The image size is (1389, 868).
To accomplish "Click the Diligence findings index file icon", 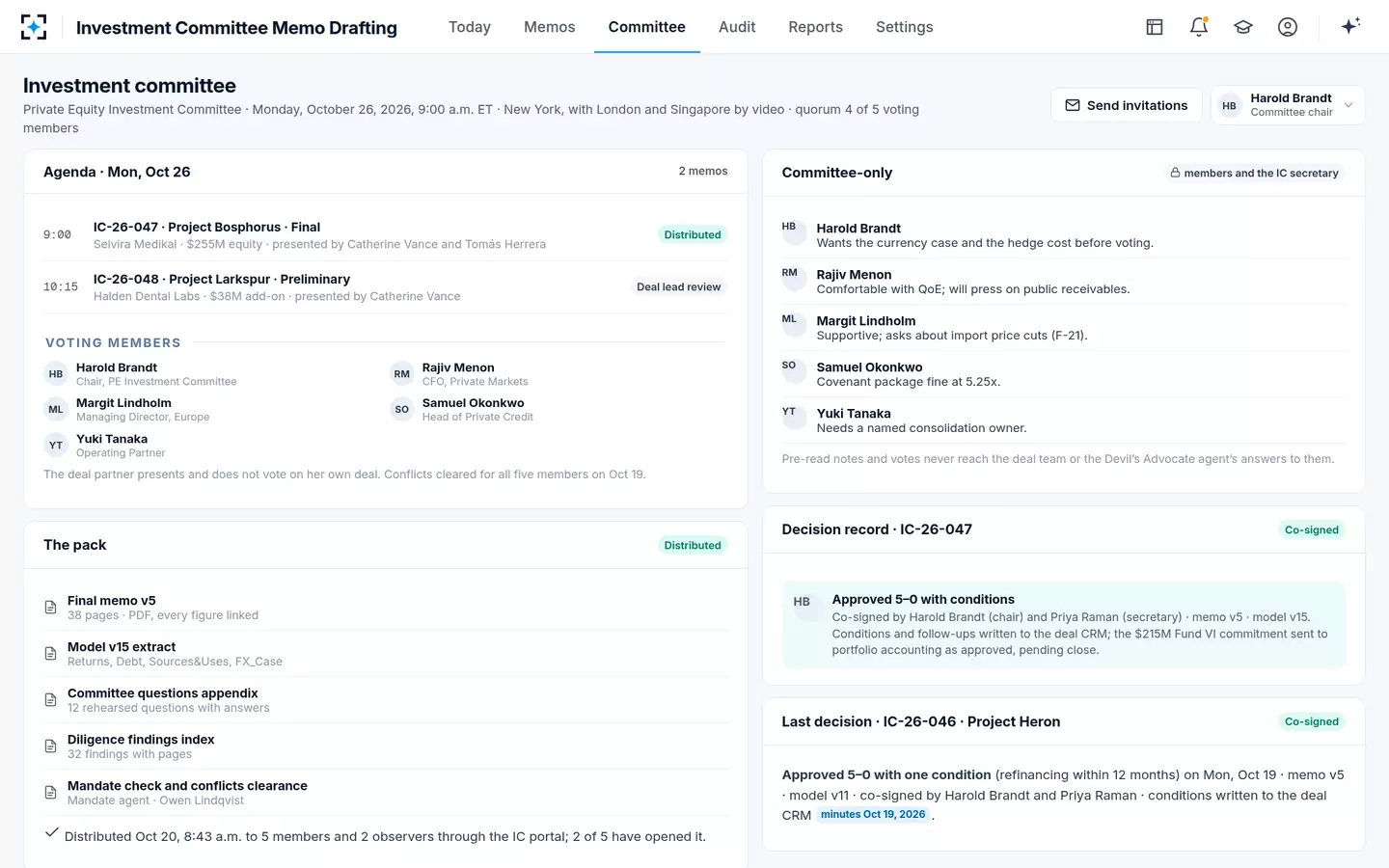I will point(51,746).
